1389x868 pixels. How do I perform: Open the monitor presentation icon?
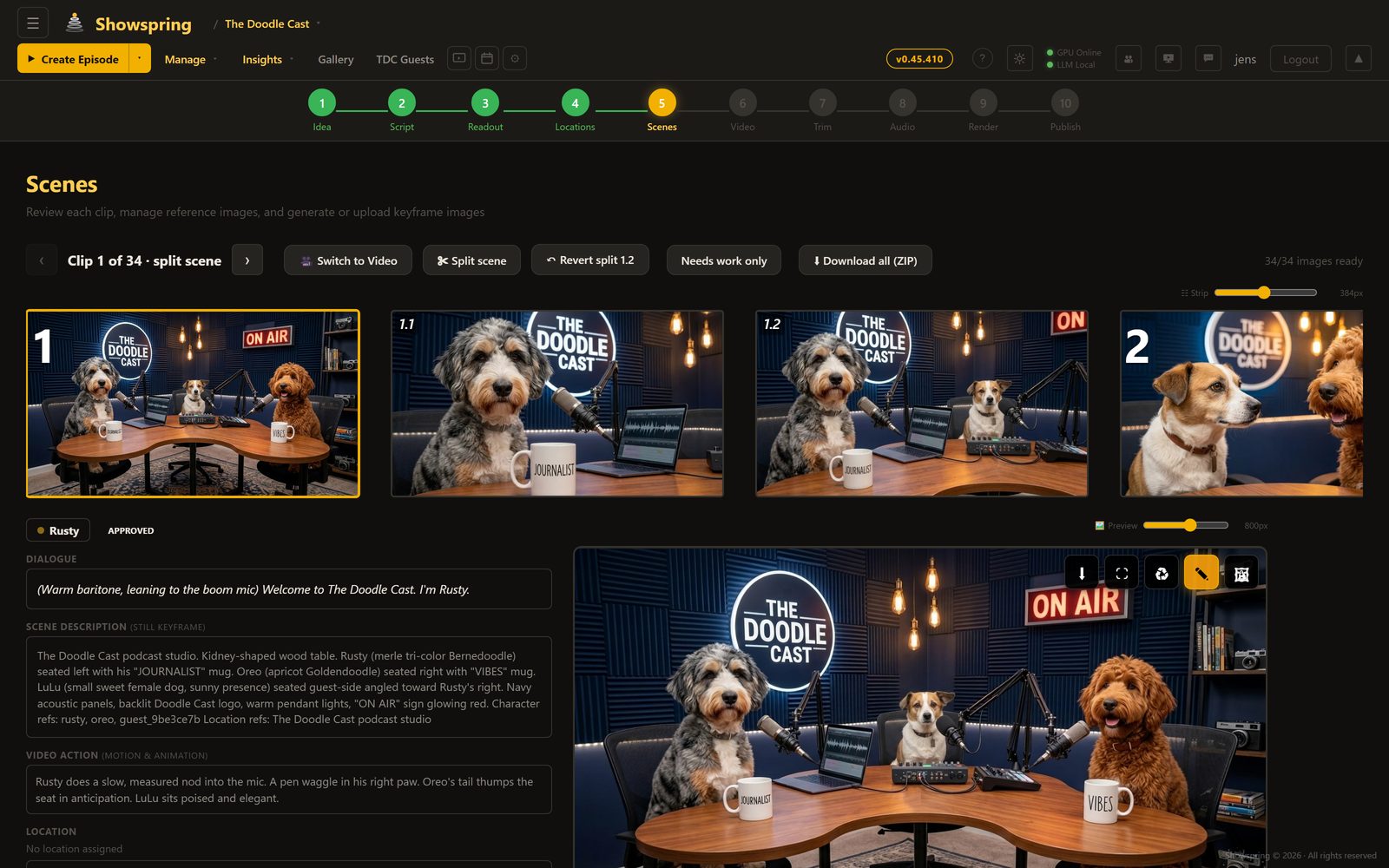(1168, 58)
